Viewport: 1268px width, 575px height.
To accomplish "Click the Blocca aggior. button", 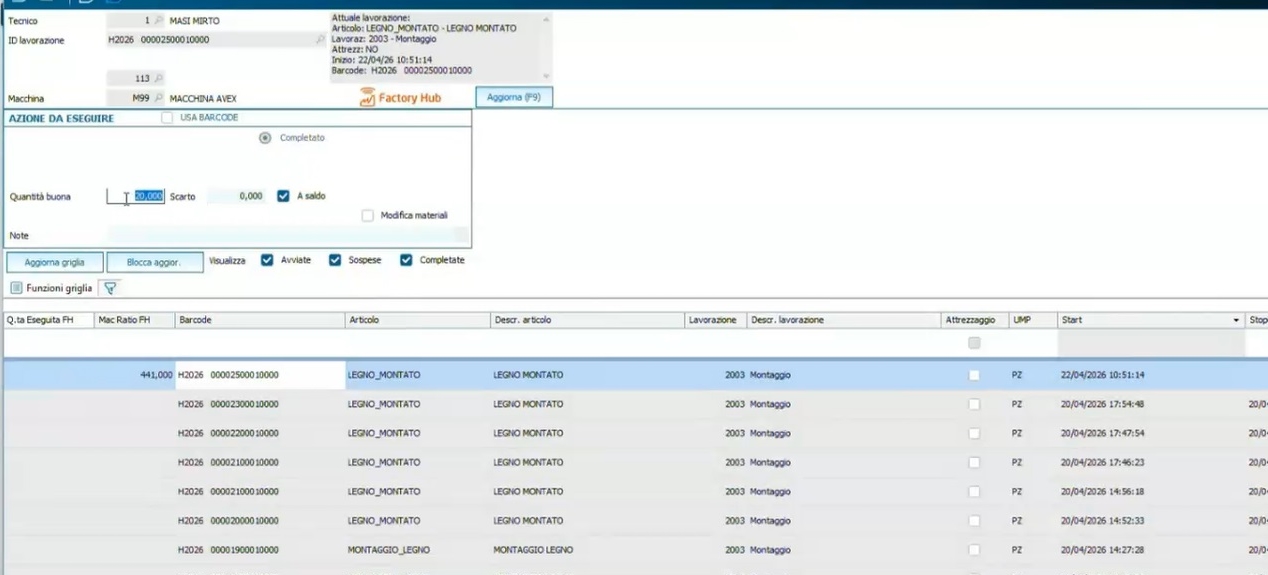I will point(154,262).
